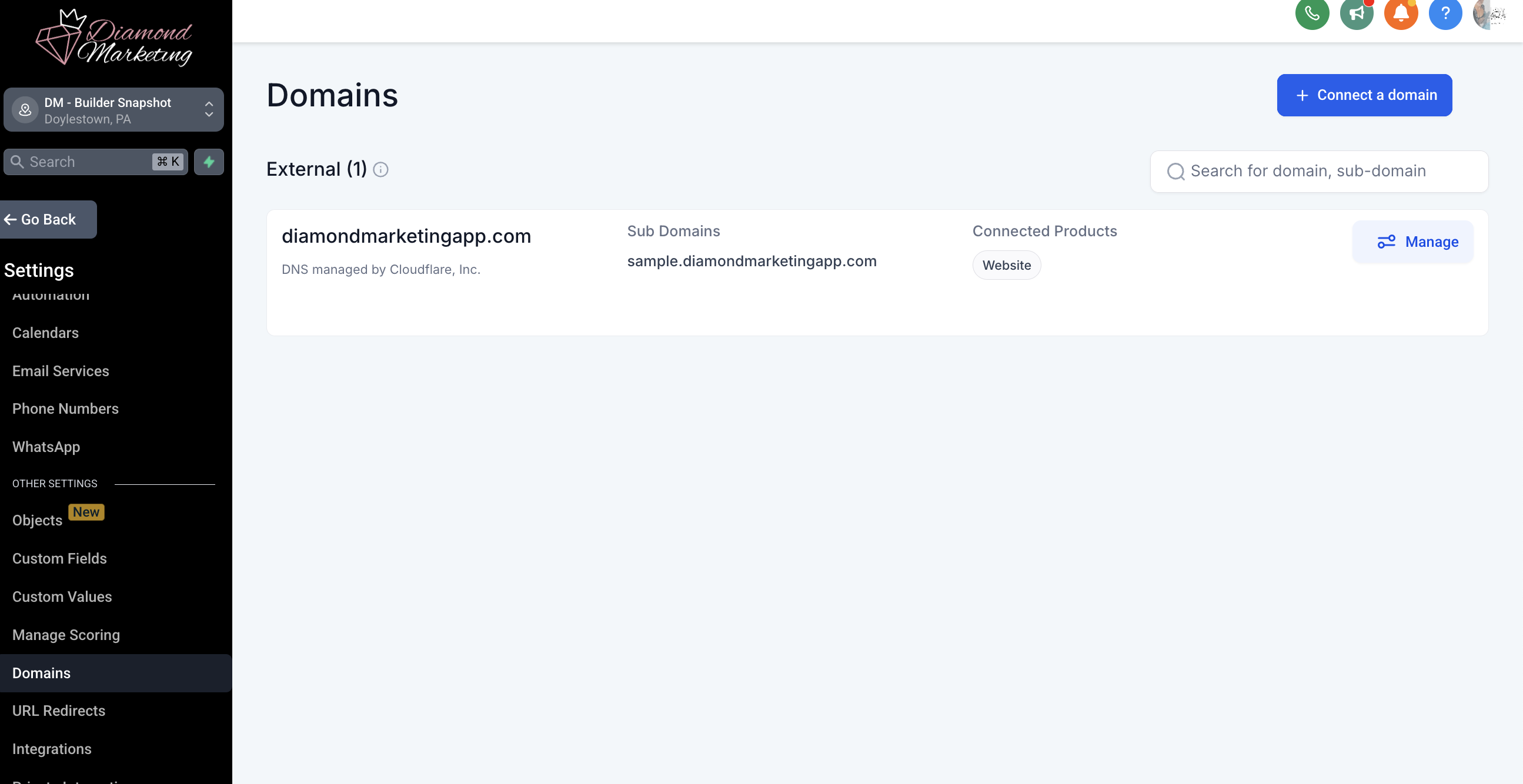Open the megaphone announcements icon
Viewport: 1523px width, 784px height.
coord(1355,13)
